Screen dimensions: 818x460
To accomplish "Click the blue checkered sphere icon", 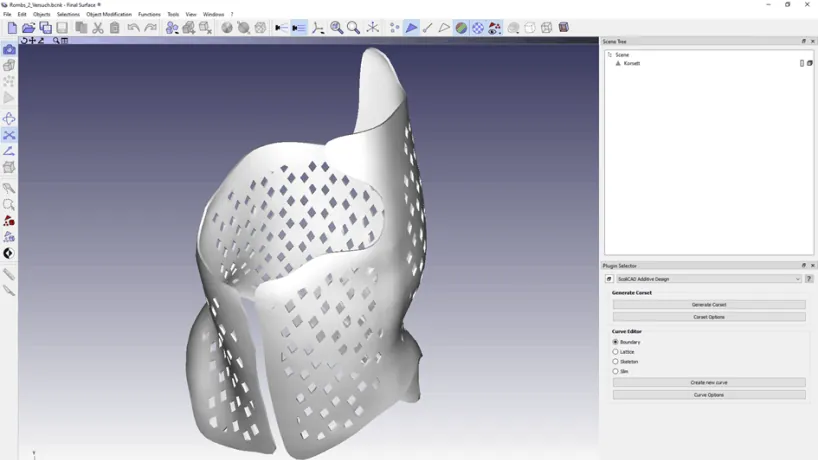I will pyautogui.click(x=478, y=28).
